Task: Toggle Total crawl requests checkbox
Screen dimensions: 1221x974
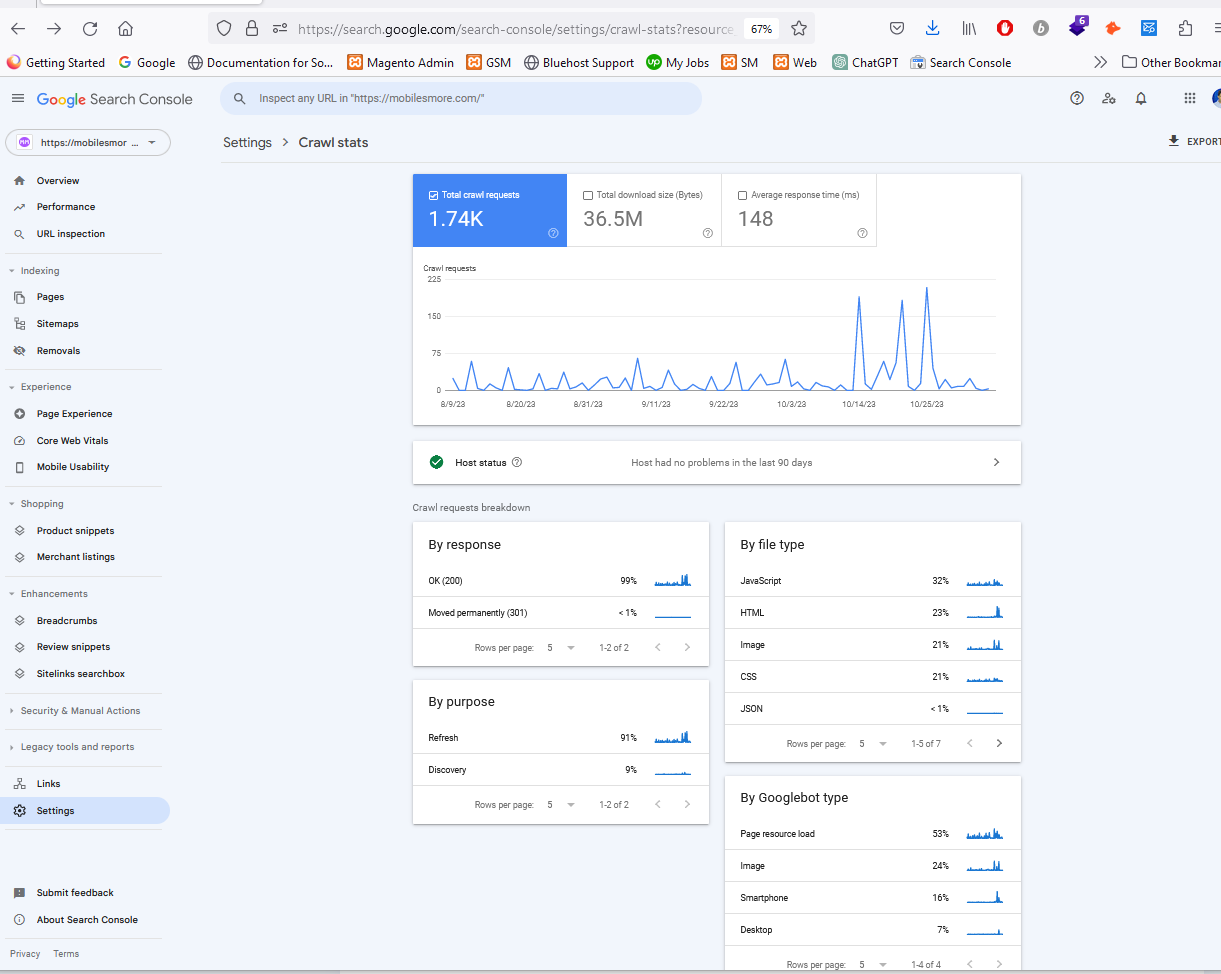Action: [433, 195]
